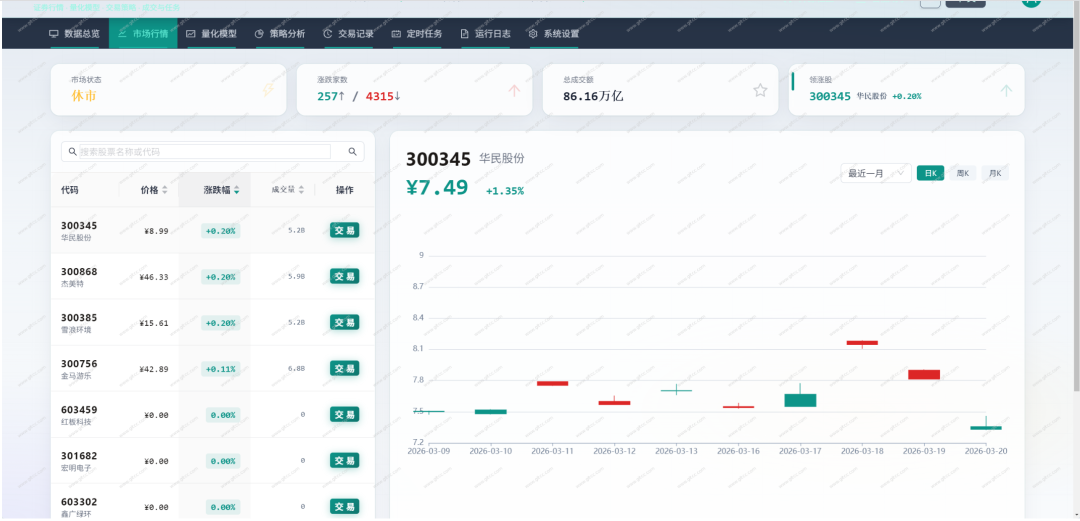Image resolution: width=1080 pixels, height=521 pixels.
Task: Select the 300868 杰美特 row code
Action: pos(79,272)
